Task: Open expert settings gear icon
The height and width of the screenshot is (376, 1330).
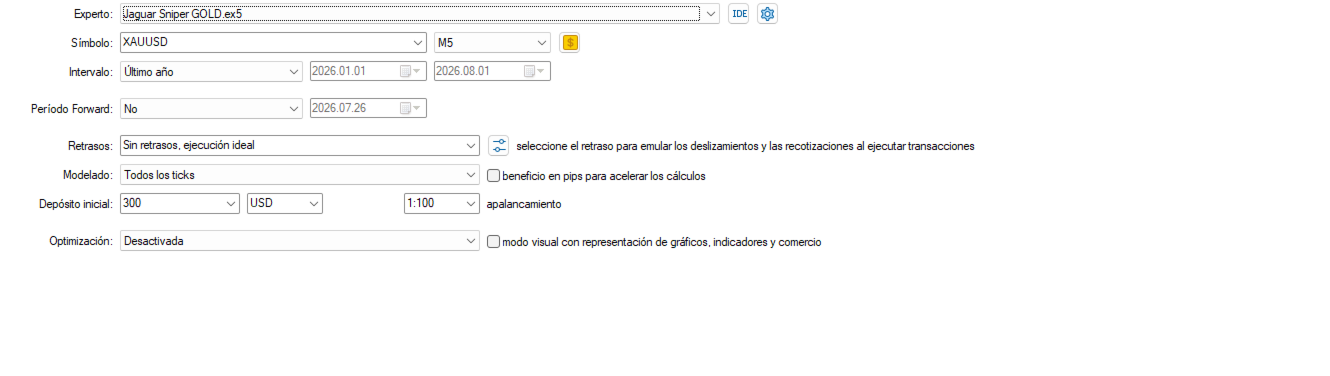Action: click(767, 14)
